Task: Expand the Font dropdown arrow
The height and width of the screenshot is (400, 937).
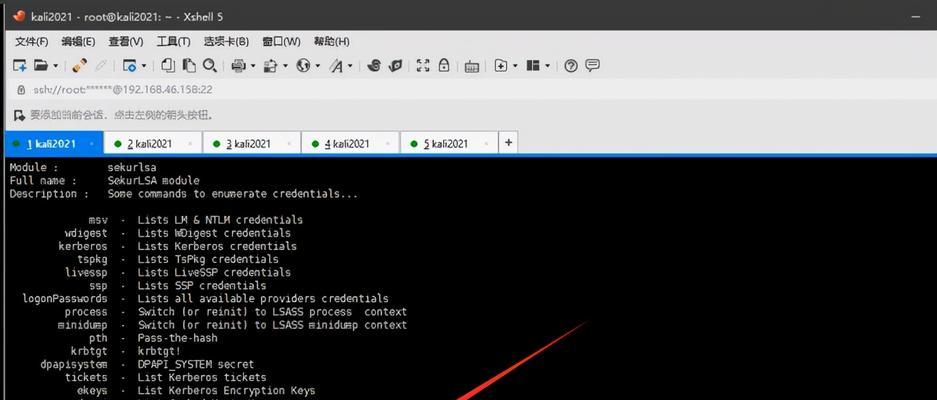Action: pyautogui.click(x=350, y=66)
